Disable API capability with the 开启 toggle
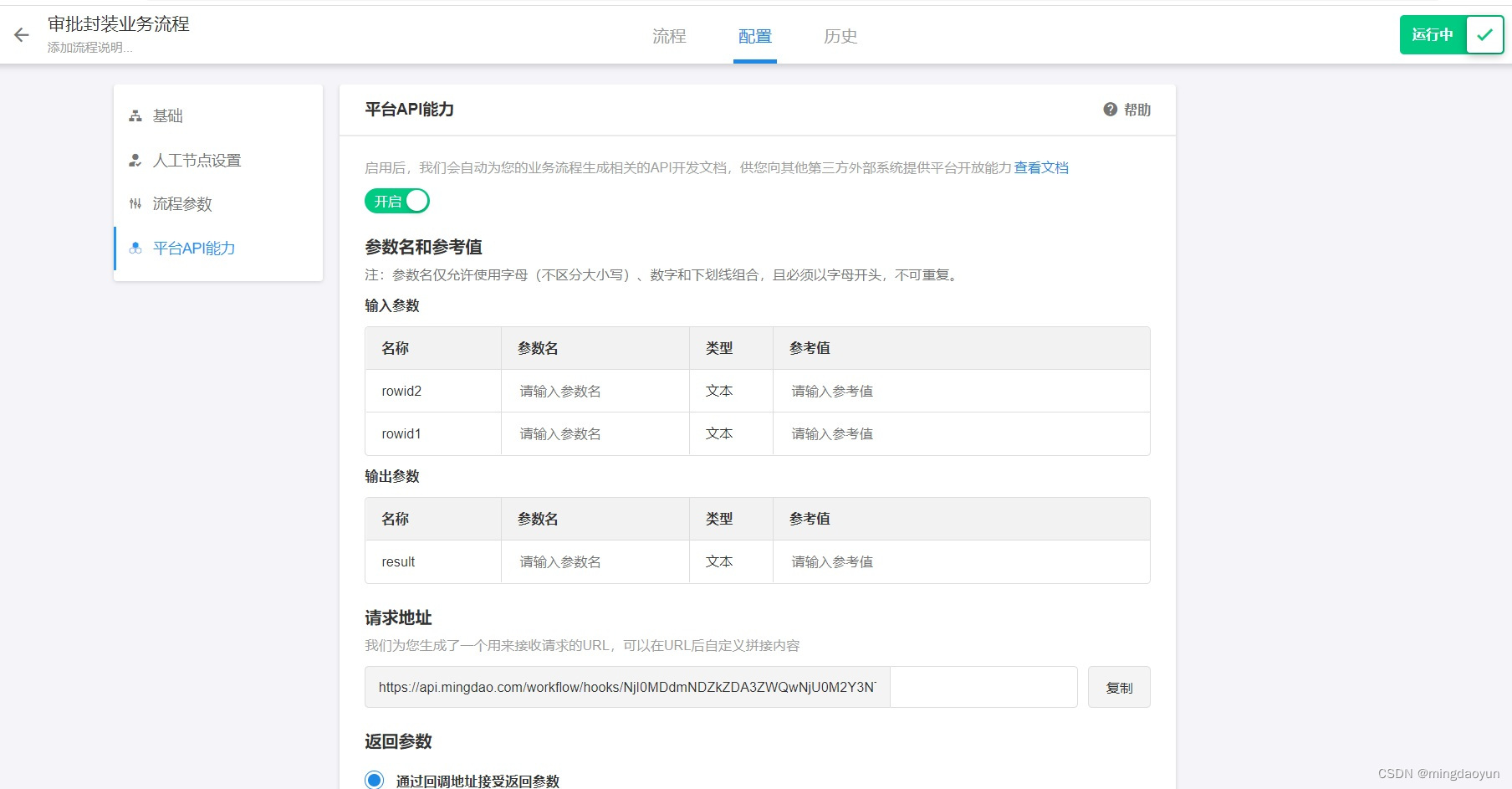The width and height of the screenshot is (1512, 789). pyautogui.click(x=396, y=201)
